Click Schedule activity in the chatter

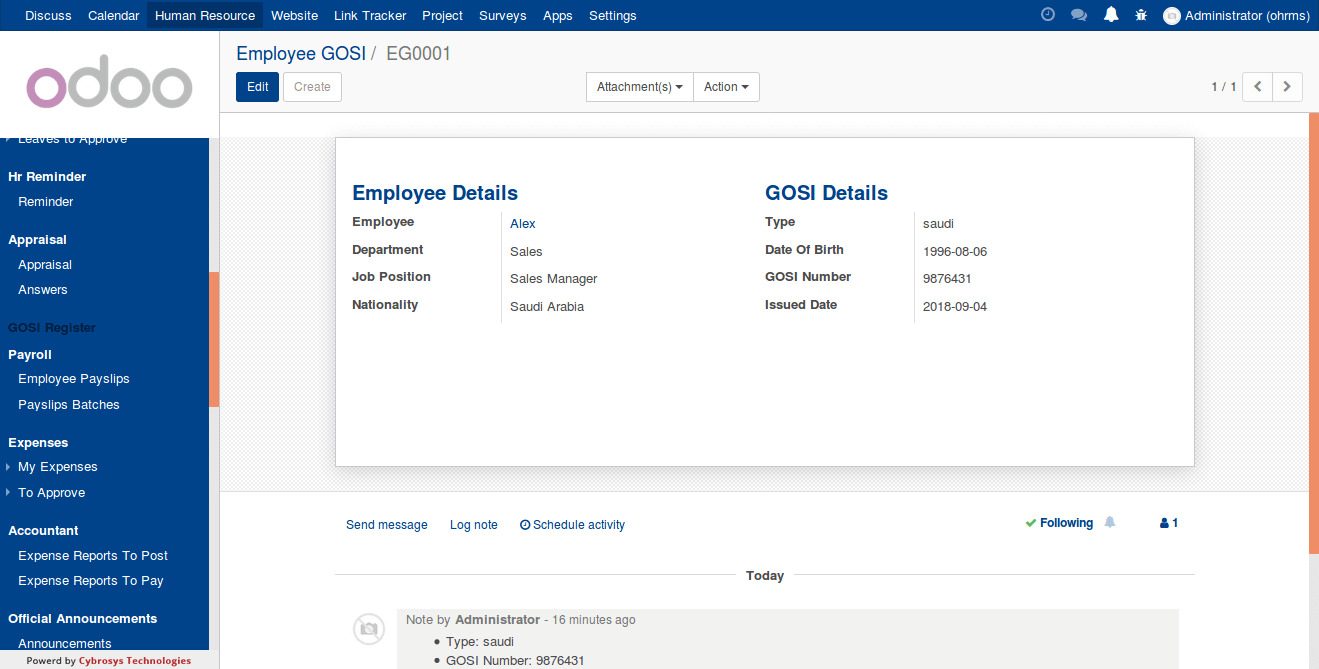pyautogui.click(x=572, y=525)
